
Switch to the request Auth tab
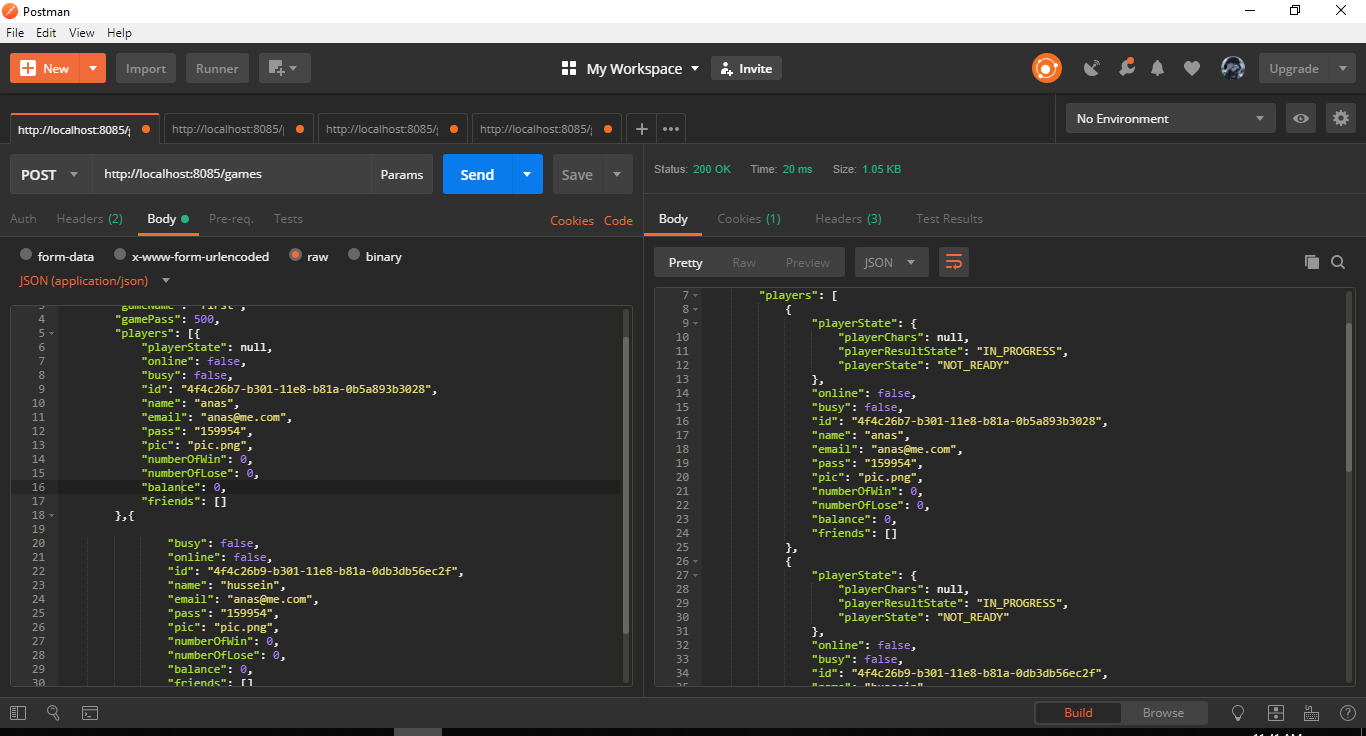coord(23,218)
